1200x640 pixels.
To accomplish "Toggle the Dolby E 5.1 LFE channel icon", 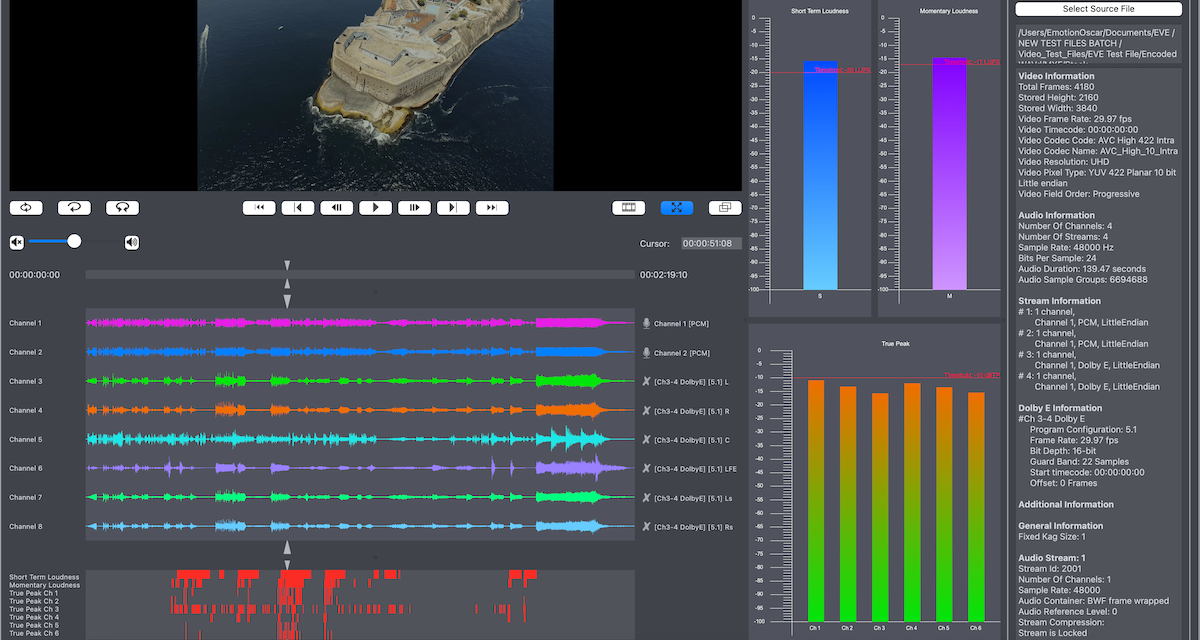I will 647,468.
